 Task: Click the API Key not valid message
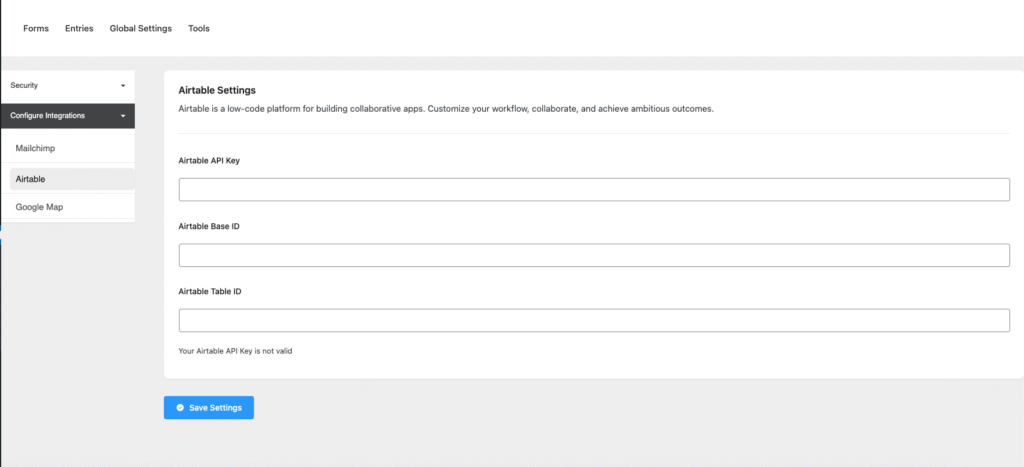(241, 351)
